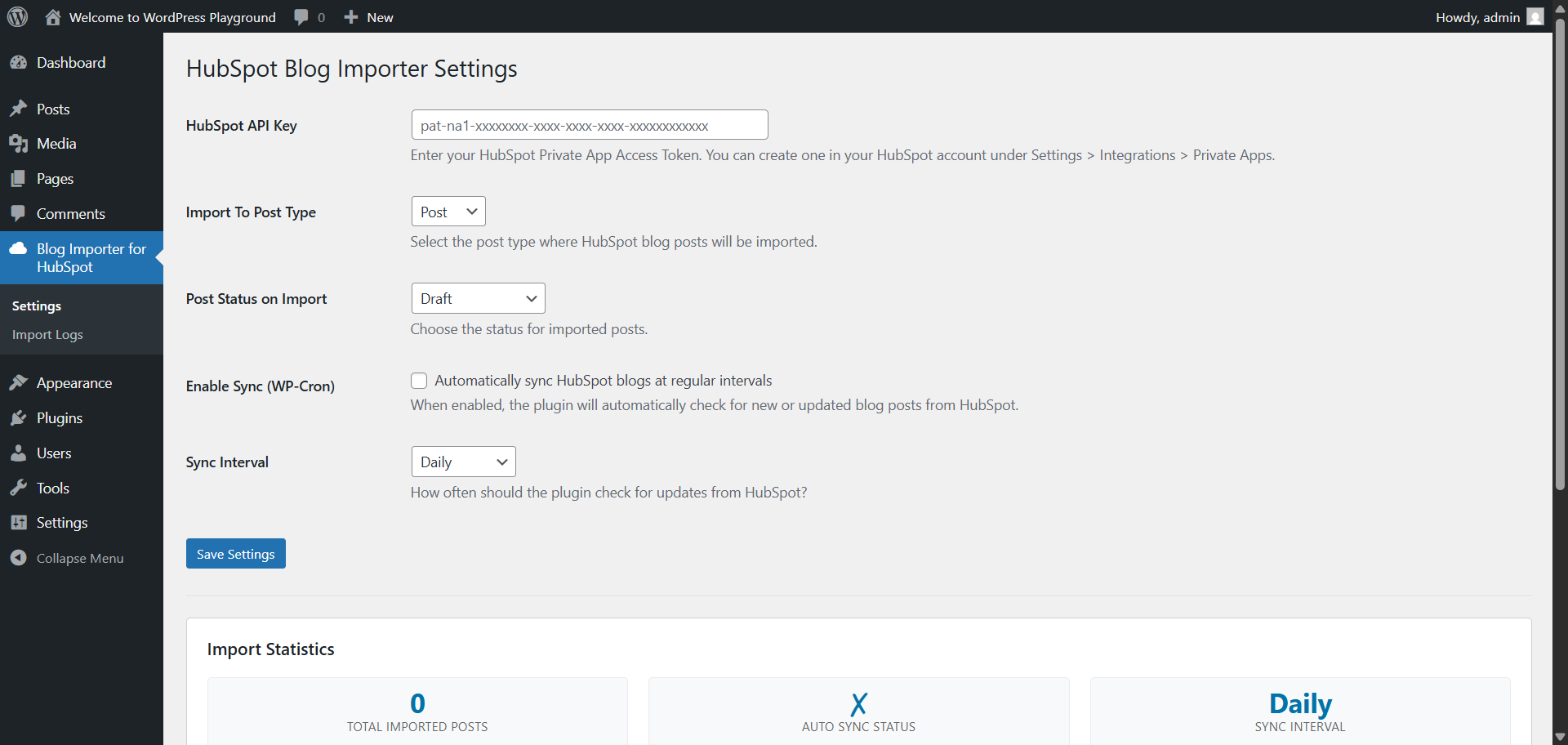Screen dimensions: 1568x745
Task: Expand the Post Status on Import dropdown
Action: (x=478, y=298)
